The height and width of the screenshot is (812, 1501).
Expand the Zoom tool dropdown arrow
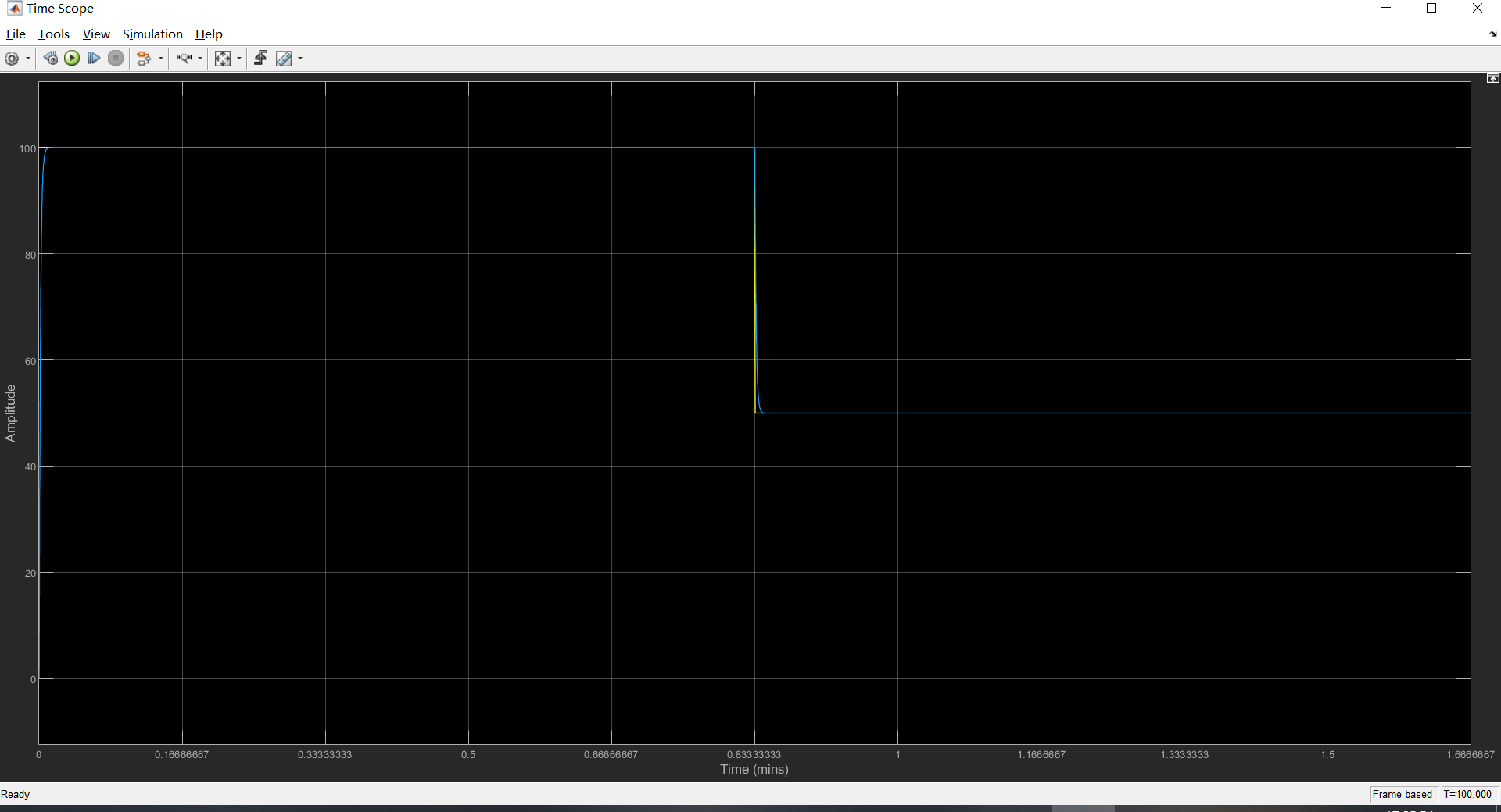pos(200,59)
